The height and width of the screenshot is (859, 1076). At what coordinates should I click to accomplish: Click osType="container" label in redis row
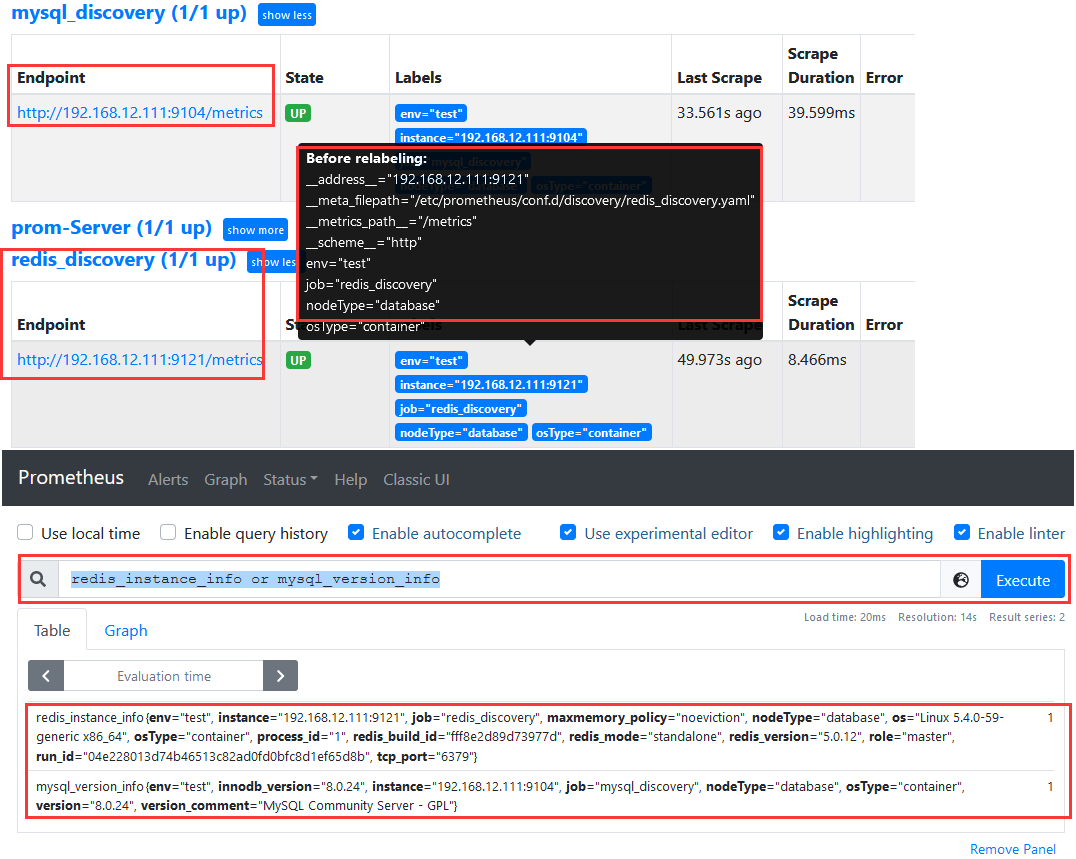(x=592, y=432)
